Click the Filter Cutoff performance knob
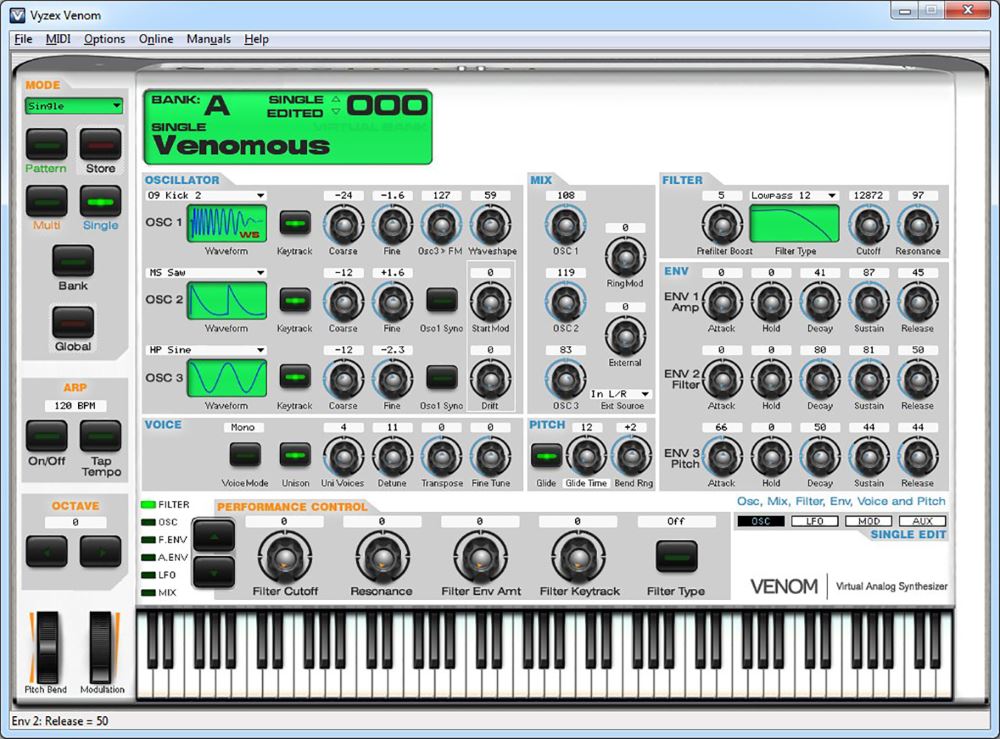The height and width of the screenshot is (739, 1000). point(284,557)
